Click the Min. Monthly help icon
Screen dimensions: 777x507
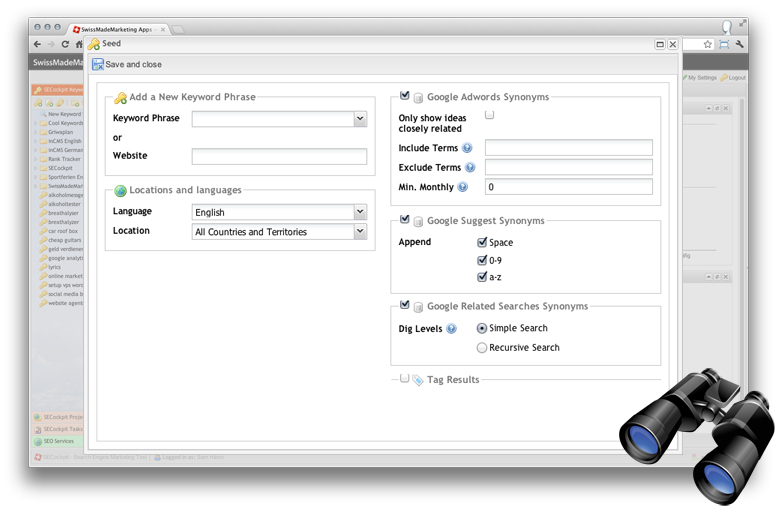coord(462,187)
